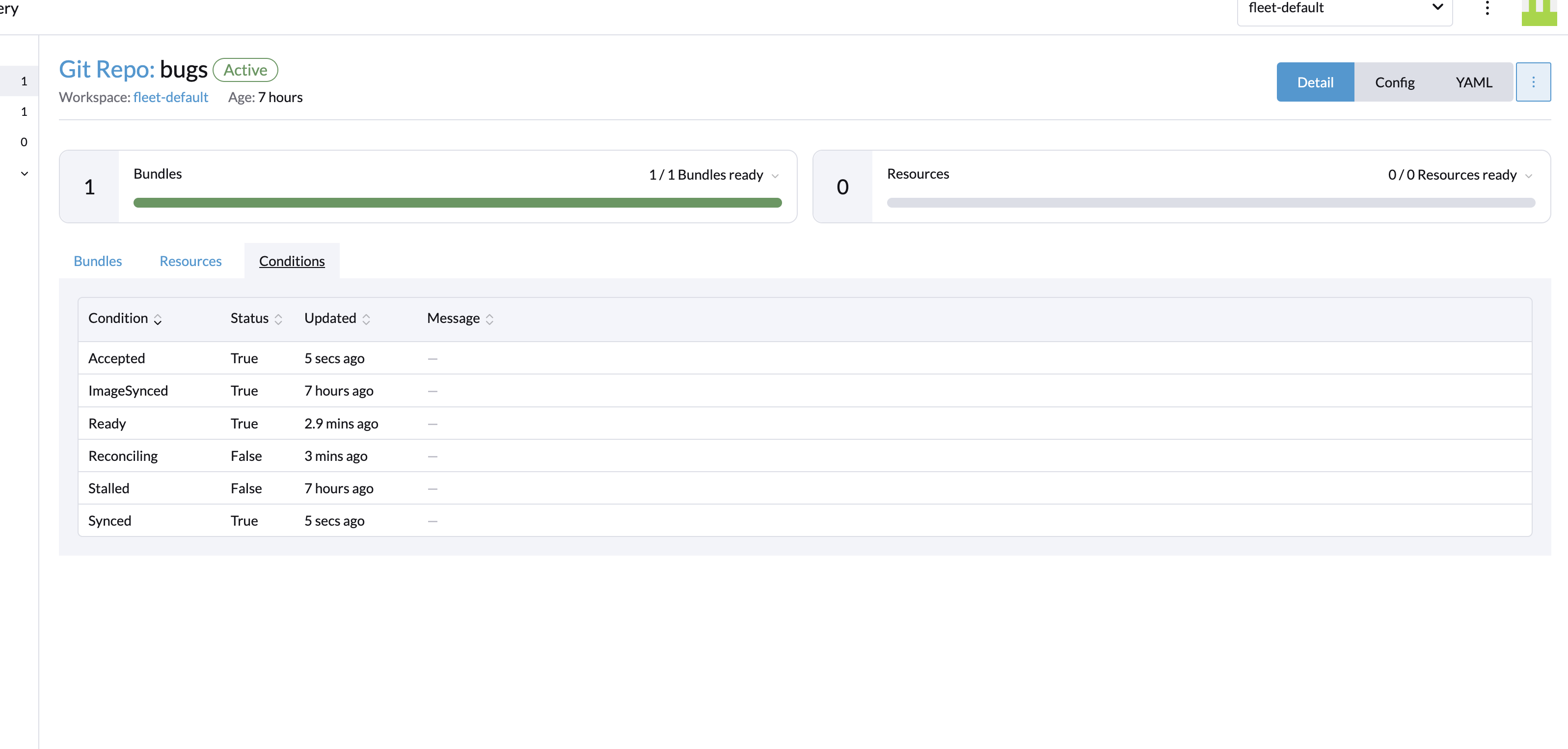Switch to the YAML view
The height and width of the screenshot is (749, 1568).
click(1474, 81)
